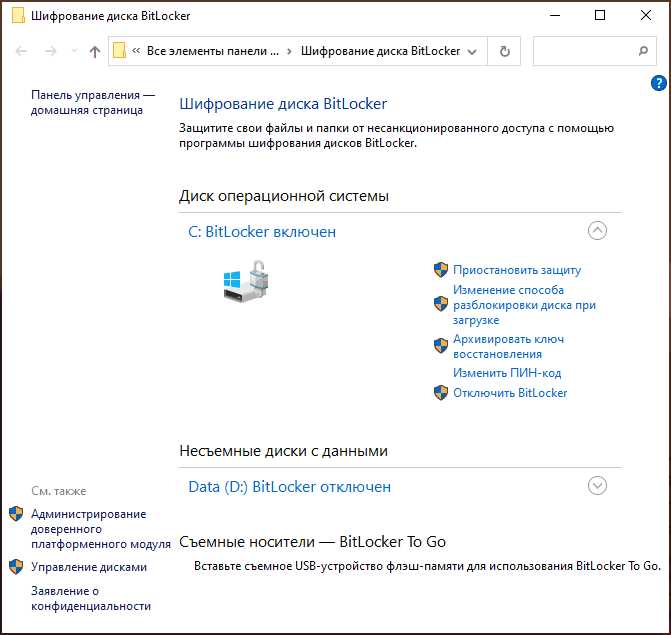The image size is (671, 635).
Task: Click 'Съемные носители — BitLocker To Go' heading
Action: coord(312,542)
